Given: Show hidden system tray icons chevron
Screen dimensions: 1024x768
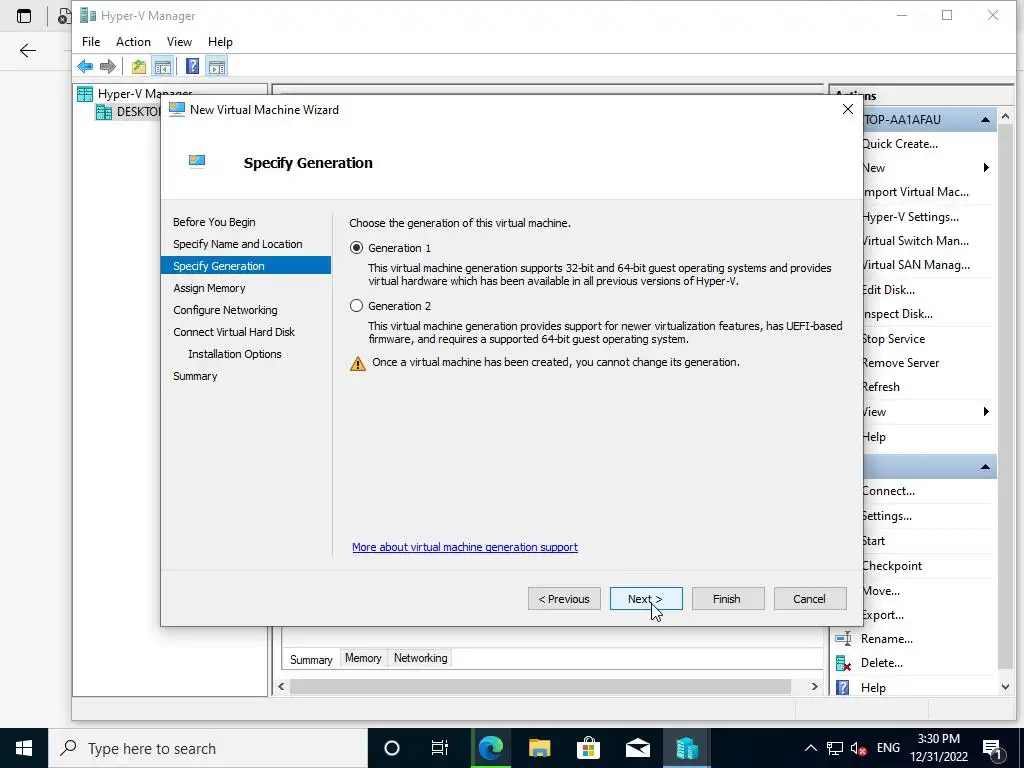Looking at the screenshot, I should [x=810, y=748].
